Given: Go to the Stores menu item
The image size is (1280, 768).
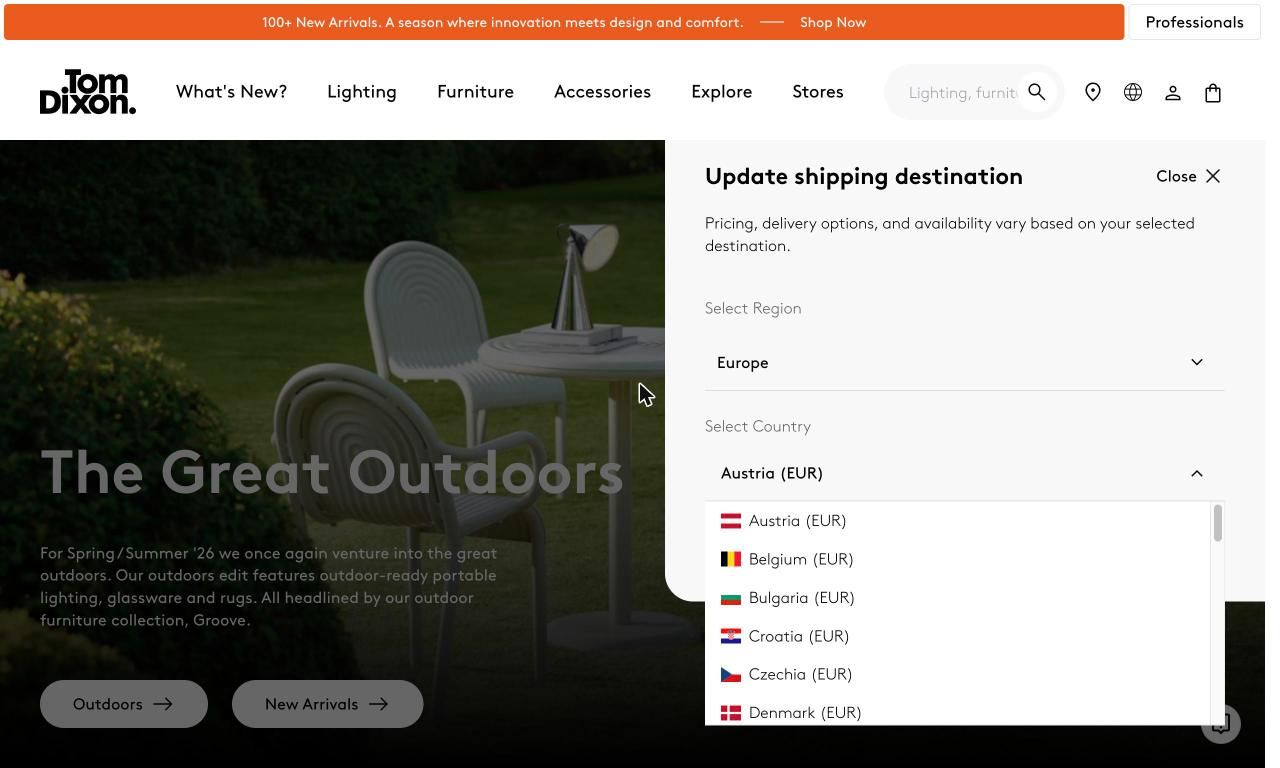Looking at the screenshot, I should [818, 92].
